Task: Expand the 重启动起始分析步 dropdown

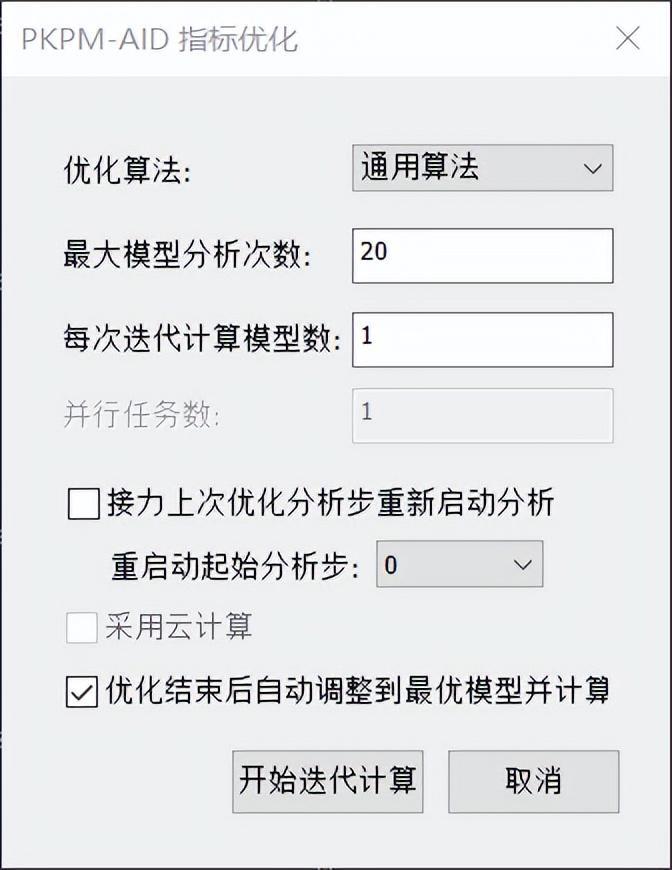Action: coord(459,564)
